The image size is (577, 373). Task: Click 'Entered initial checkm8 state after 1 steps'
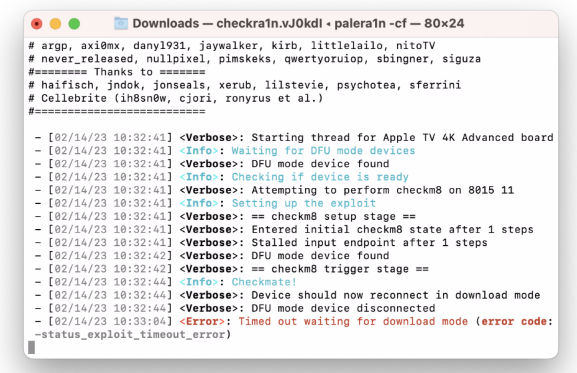[392, 230]
